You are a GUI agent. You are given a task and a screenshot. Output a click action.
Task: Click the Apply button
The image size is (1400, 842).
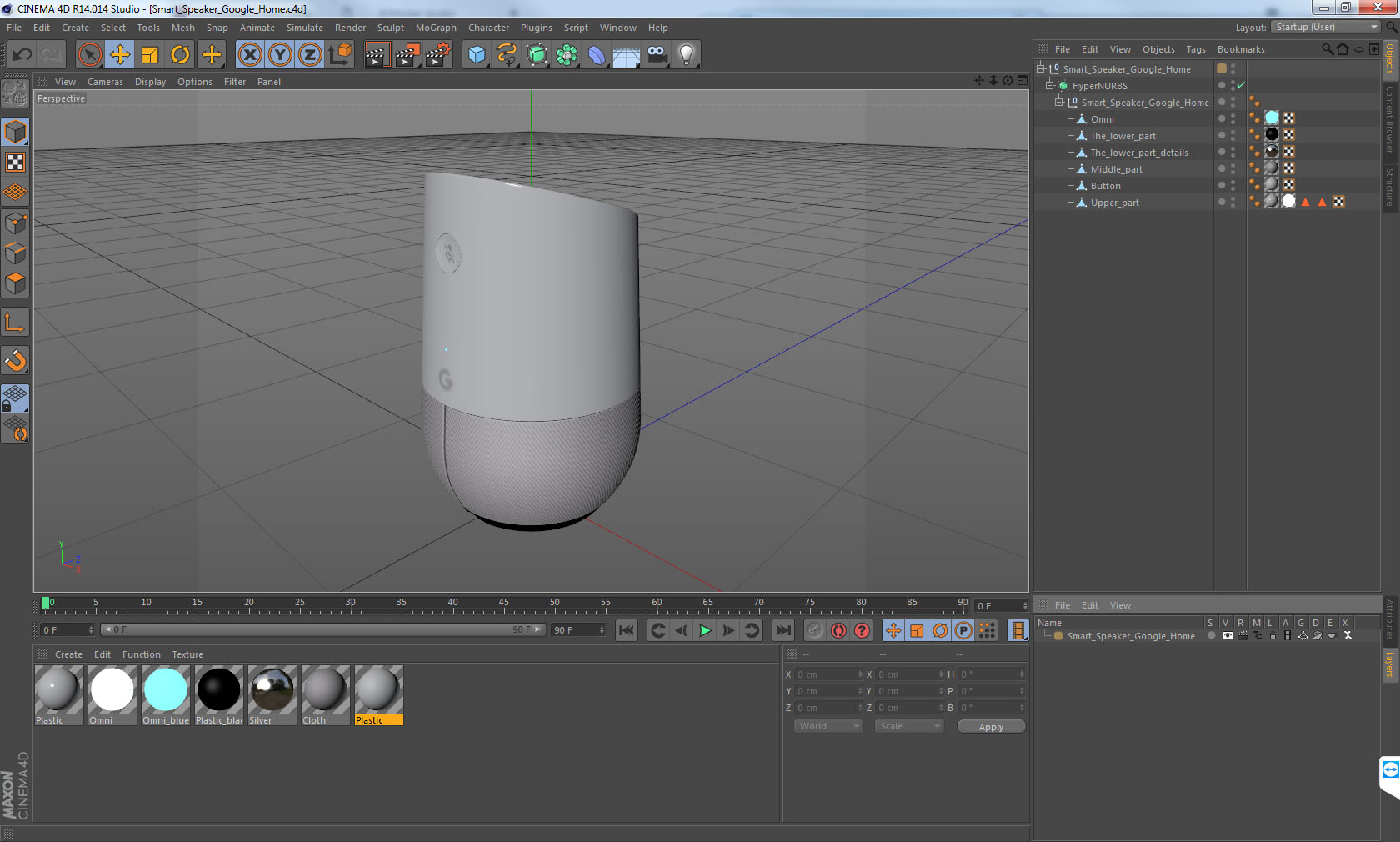coord(991,727)
